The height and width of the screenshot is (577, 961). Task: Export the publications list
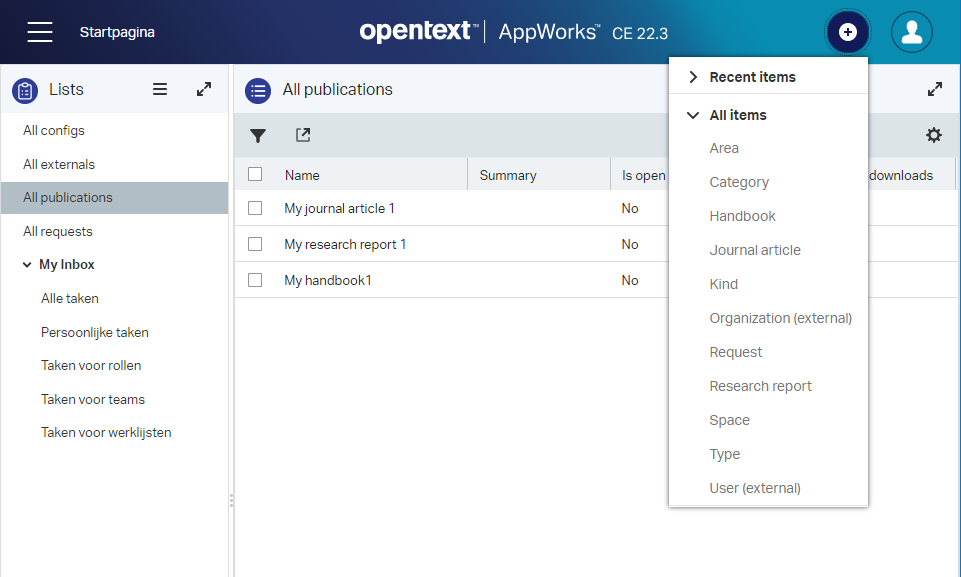click(x=303, y=135)
